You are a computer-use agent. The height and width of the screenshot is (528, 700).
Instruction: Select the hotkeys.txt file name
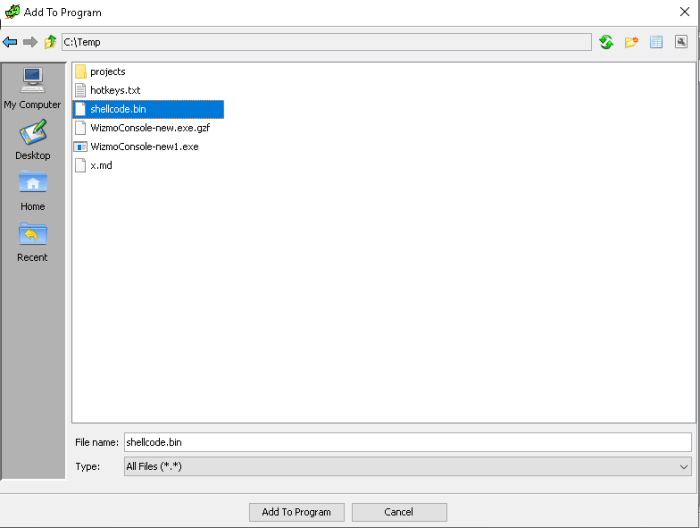(115, 90)
